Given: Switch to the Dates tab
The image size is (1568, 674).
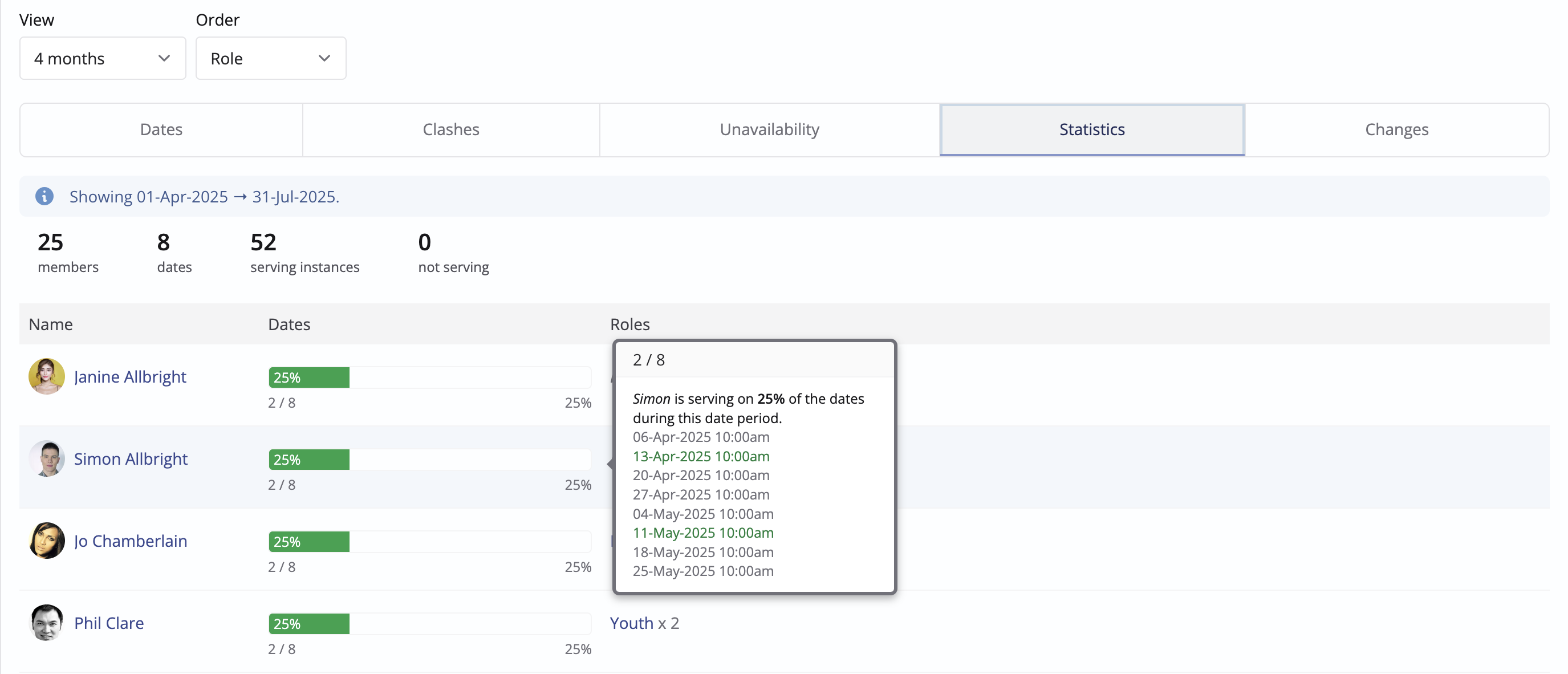Looking at the screenshot, I should pos(161,129).
